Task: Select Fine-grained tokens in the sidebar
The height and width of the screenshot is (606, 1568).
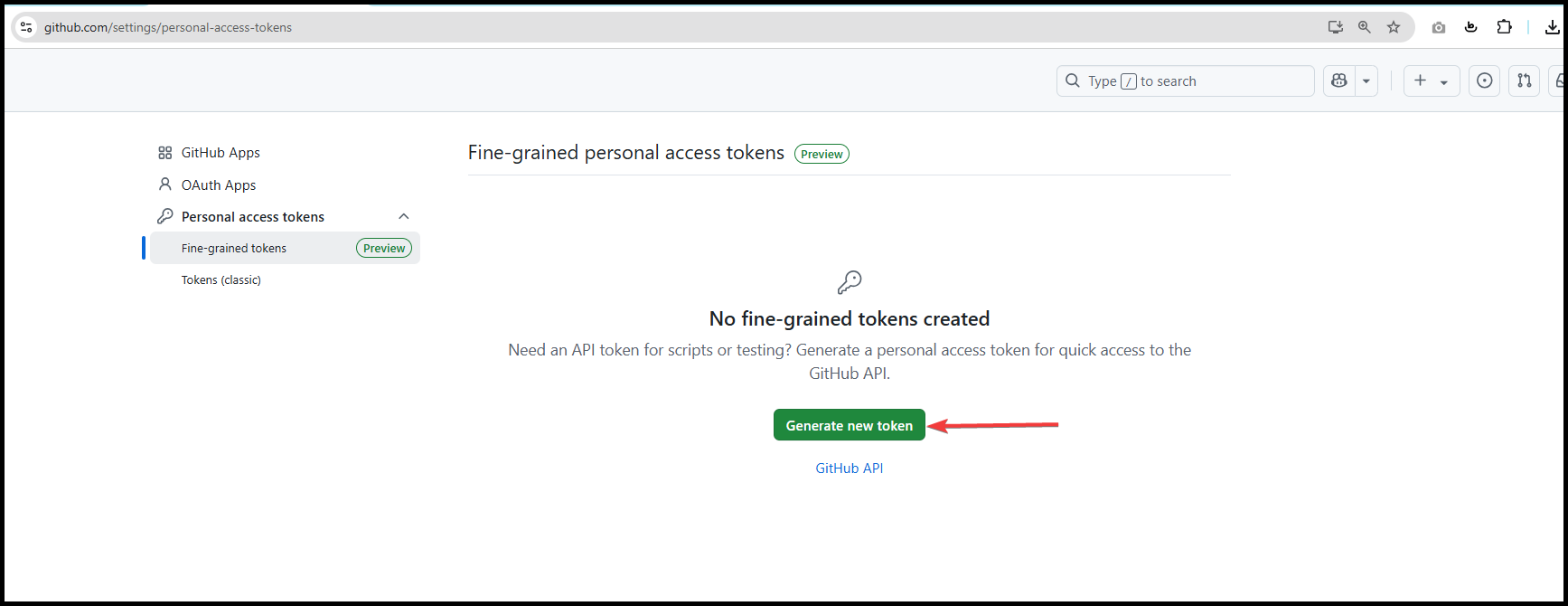Action: coord(285,248)
